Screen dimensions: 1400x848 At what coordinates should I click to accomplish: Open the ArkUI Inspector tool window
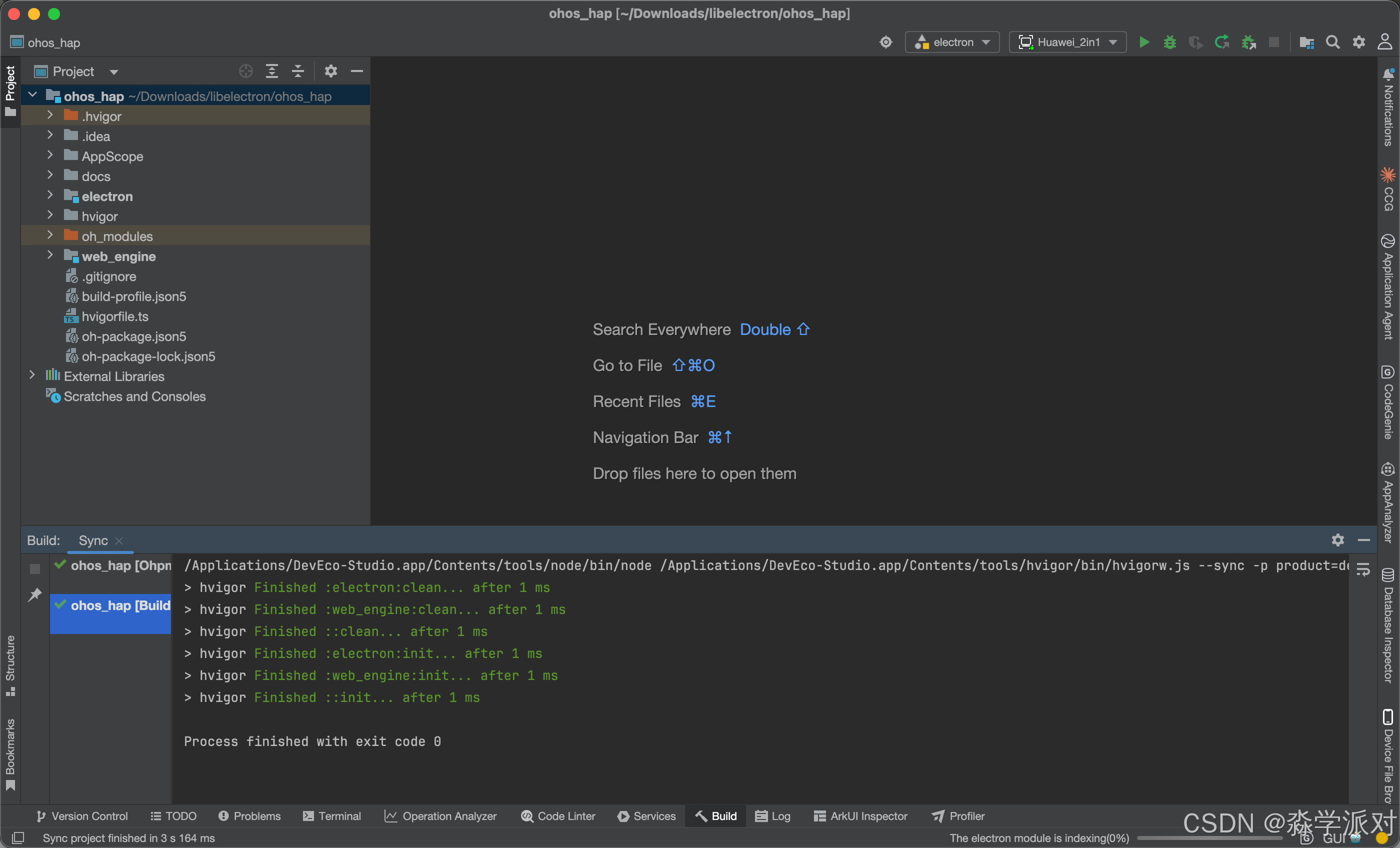point(860,816)
